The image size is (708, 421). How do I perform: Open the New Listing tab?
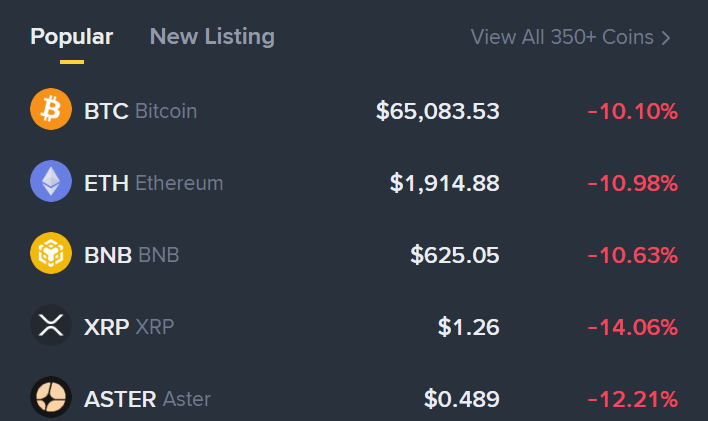coord(212,37)
